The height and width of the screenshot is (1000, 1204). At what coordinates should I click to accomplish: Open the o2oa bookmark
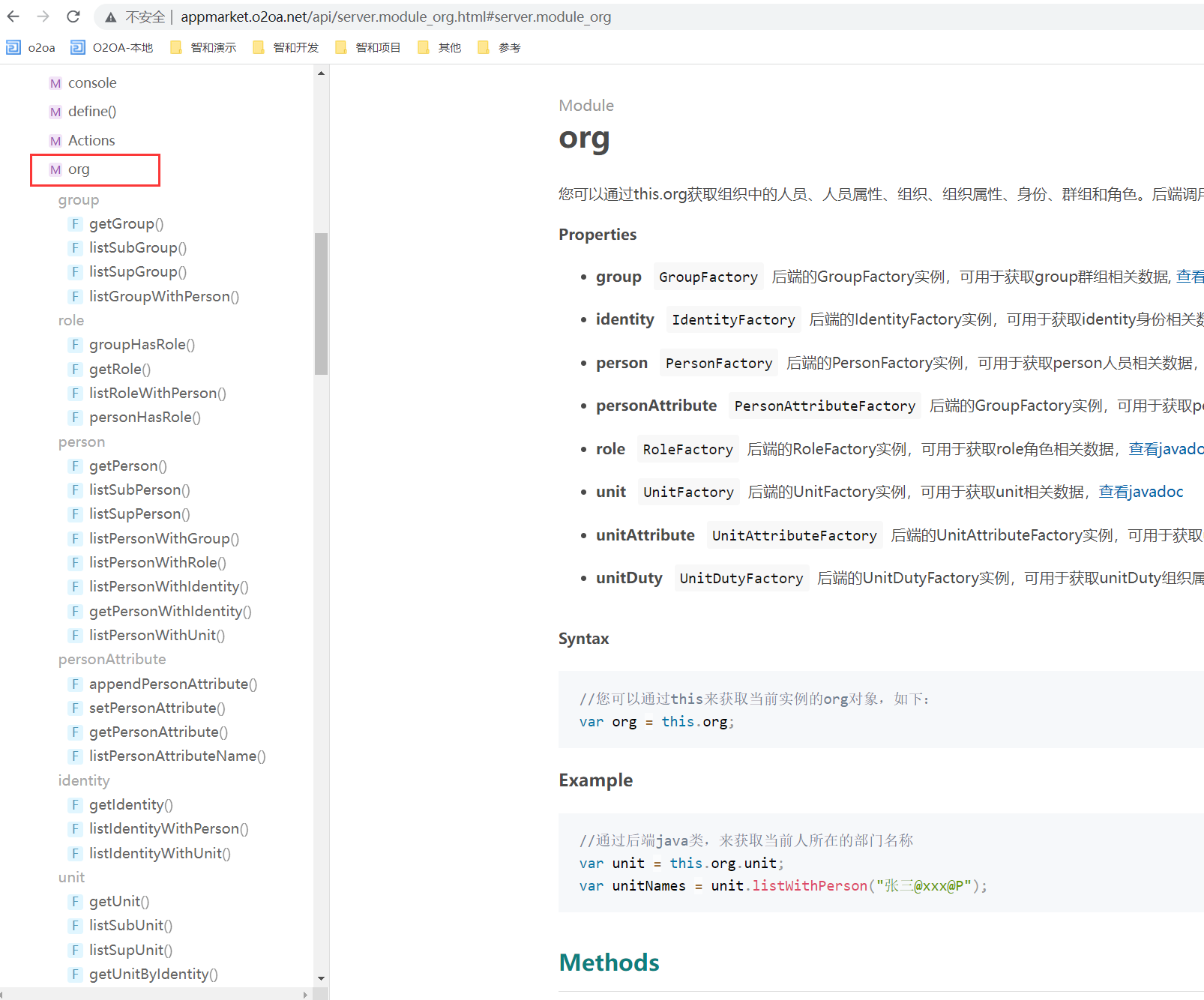click(x=31, y=47)
